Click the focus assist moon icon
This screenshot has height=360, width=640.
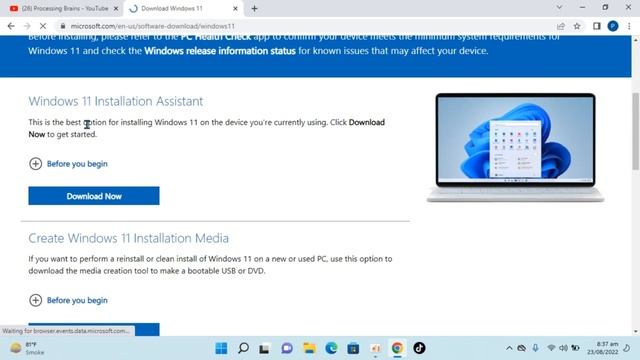627,348
